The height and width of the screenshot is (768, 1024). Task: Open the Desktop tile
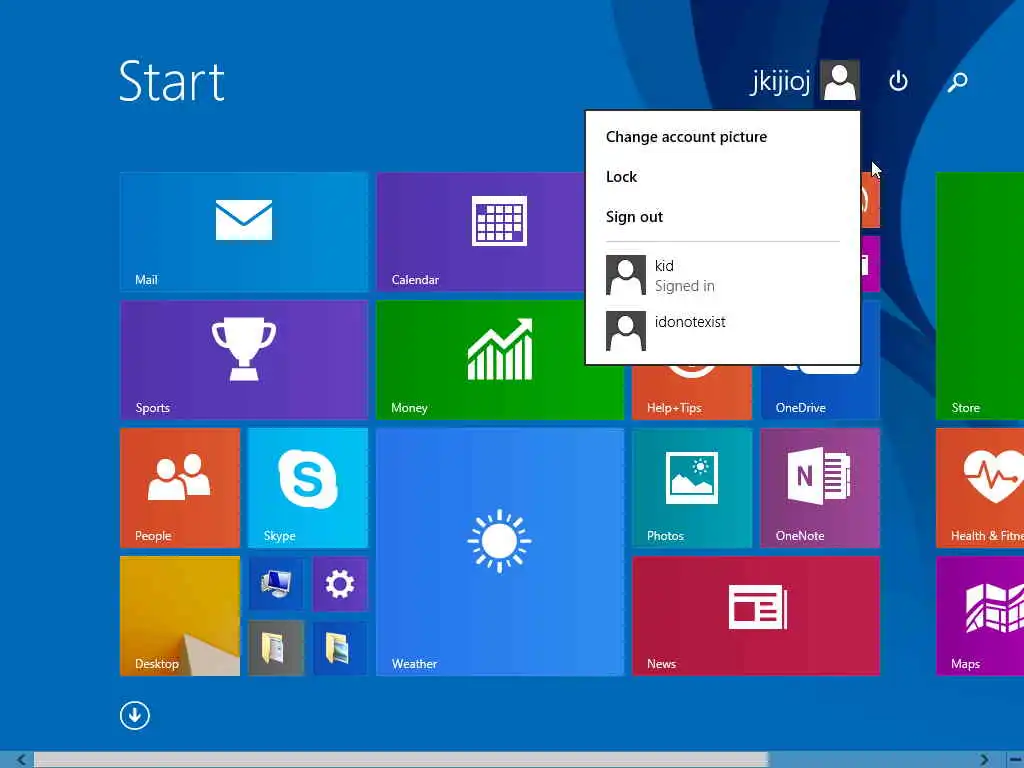pos(180,615)
